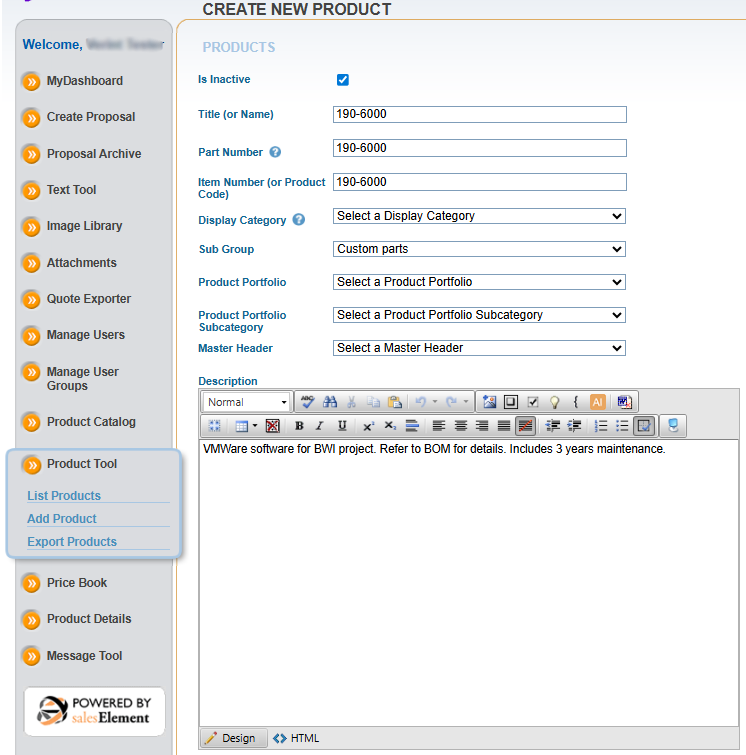The height and width of the screenshot is (755, 746).
Task: Open Product Catalog from sidebar
Action: pyautogui.click(x=90, y=422)
